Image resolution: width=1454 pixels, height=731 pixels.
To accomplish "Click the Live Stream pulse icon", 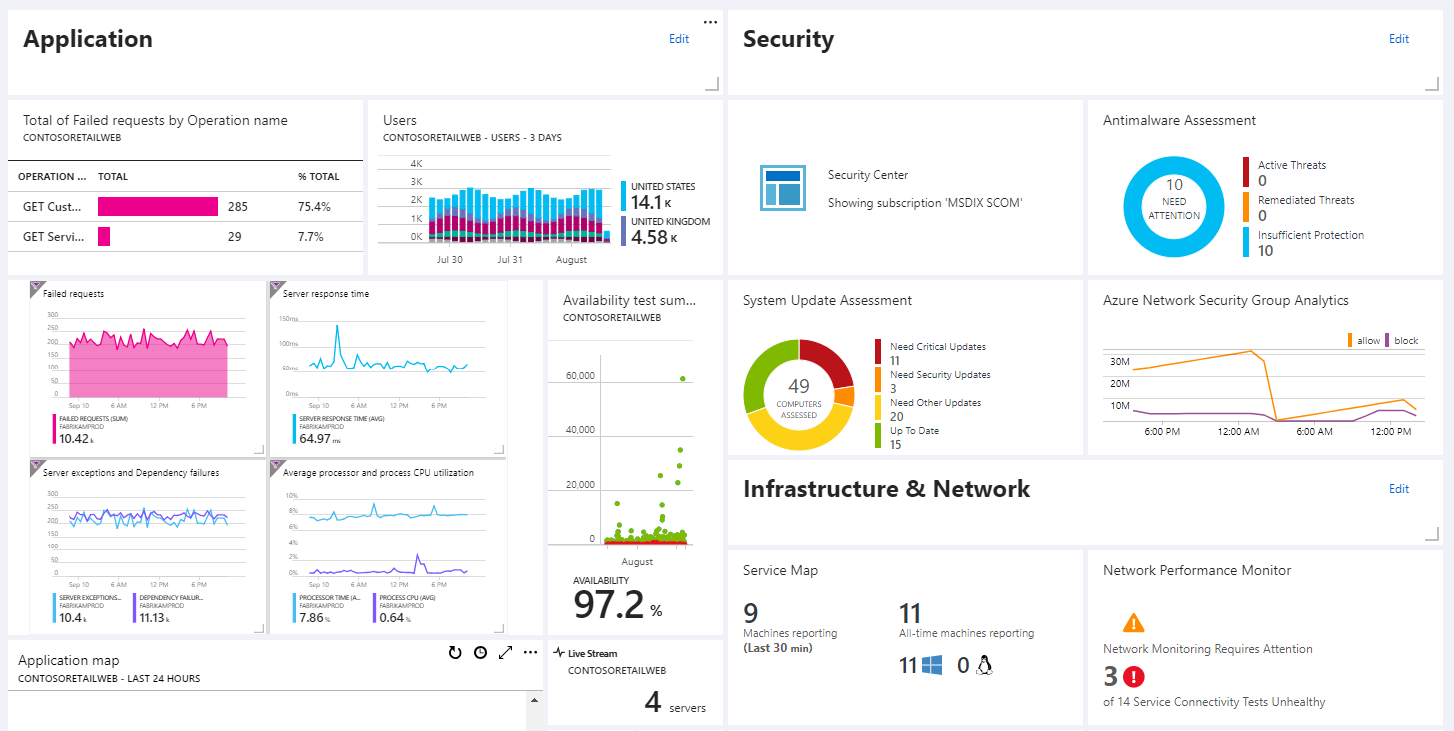I will 559,652.
